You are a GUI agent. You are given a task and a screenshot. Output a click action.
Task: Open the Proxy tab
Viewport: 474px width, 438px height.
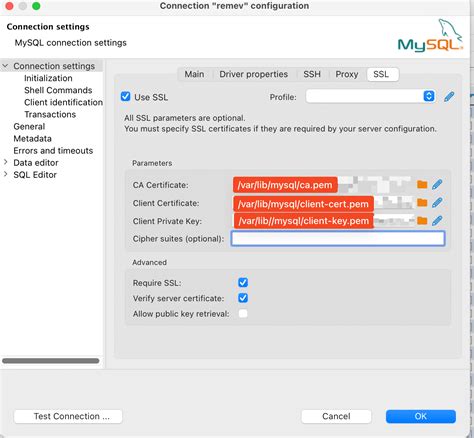[x=347, y=74]
